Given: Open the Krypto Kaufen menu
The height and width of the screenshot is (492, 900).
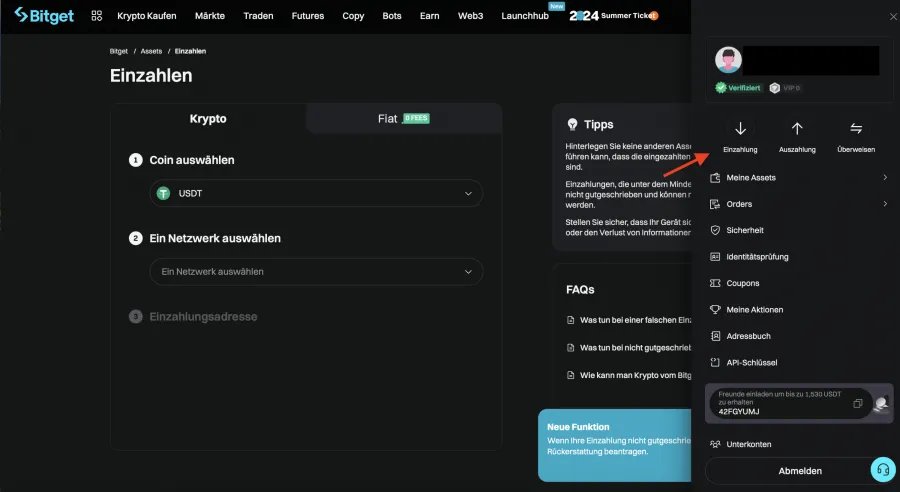Looking at the screenshot, I should pyautogui.click(x=147, y=16).
